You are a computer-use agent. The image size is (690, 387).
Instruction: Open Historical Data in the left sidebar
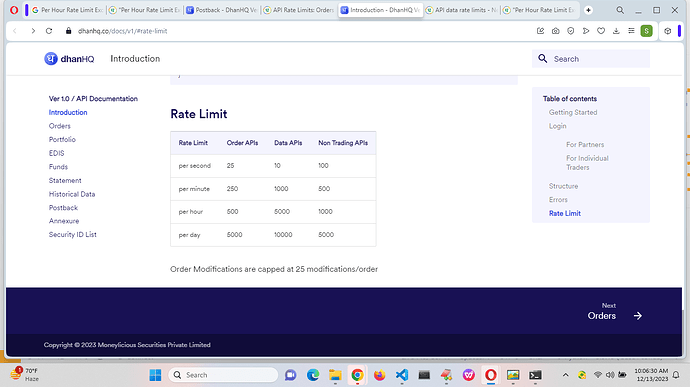(72, 194)
